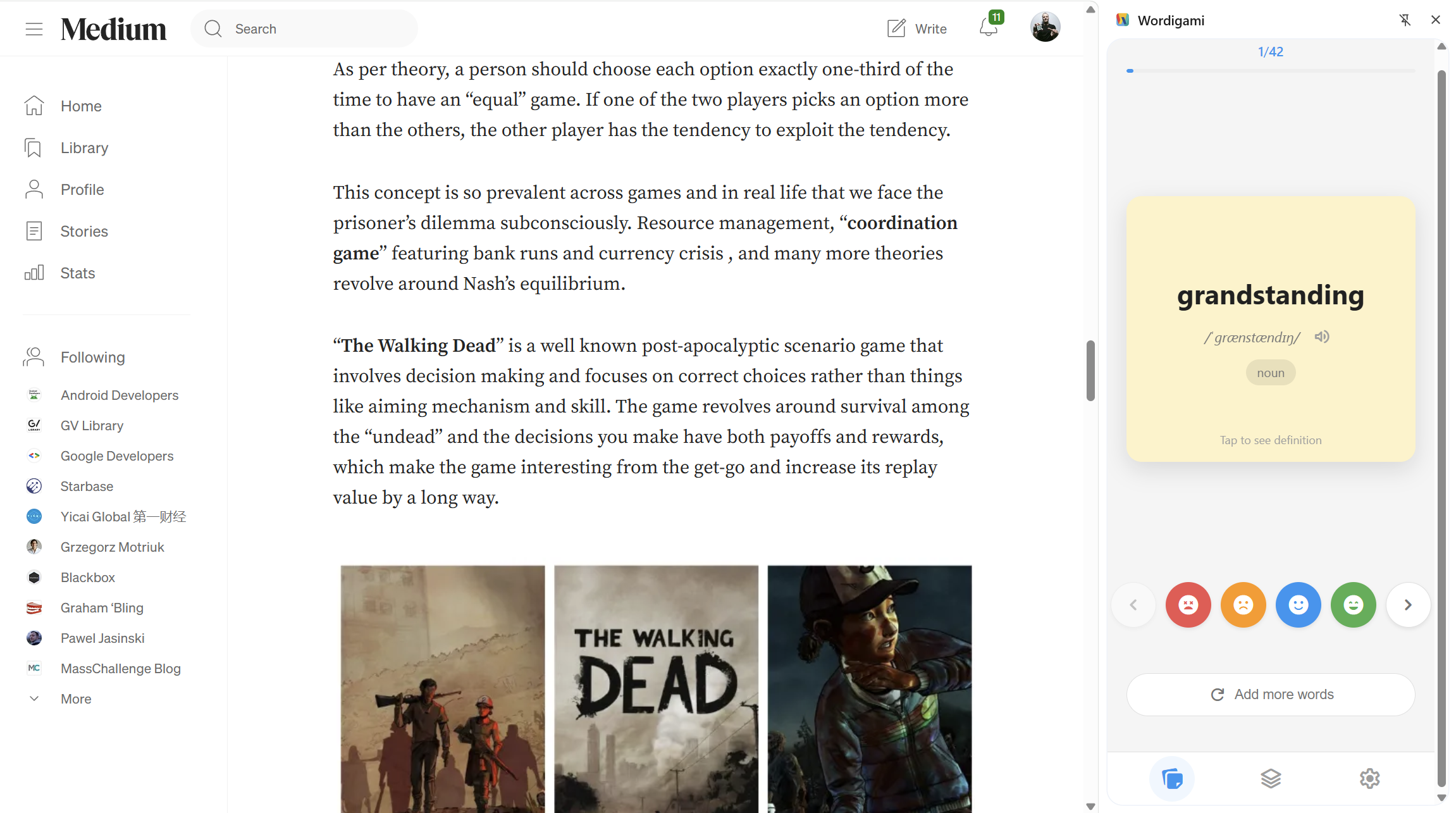Tap the grandstanding card to see definition
This screenshot has width=1456, height=813.
[1270, 329]
